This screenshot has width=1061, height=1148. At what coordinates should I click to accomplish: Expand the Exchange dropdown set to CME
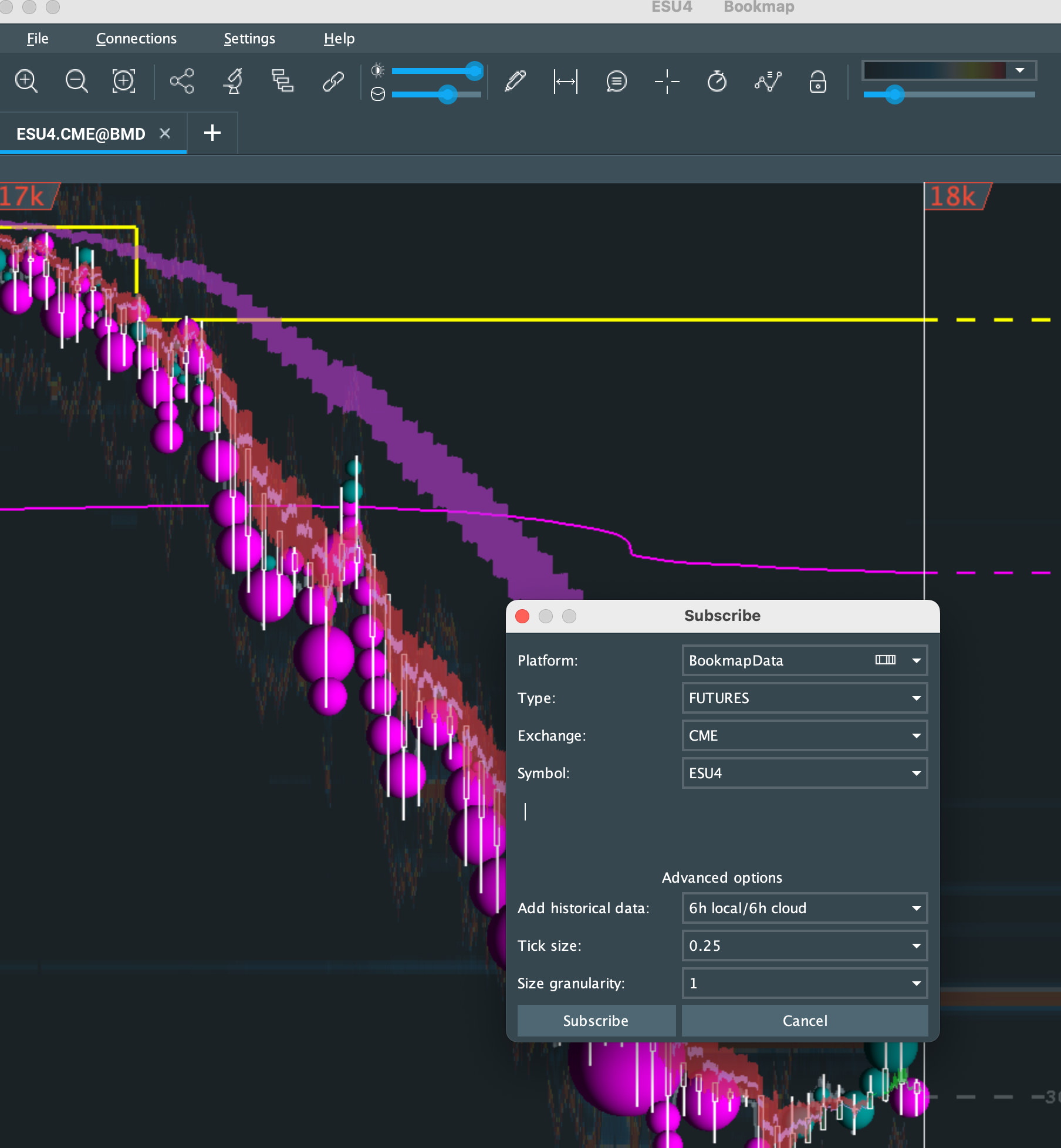coord(804,735)
